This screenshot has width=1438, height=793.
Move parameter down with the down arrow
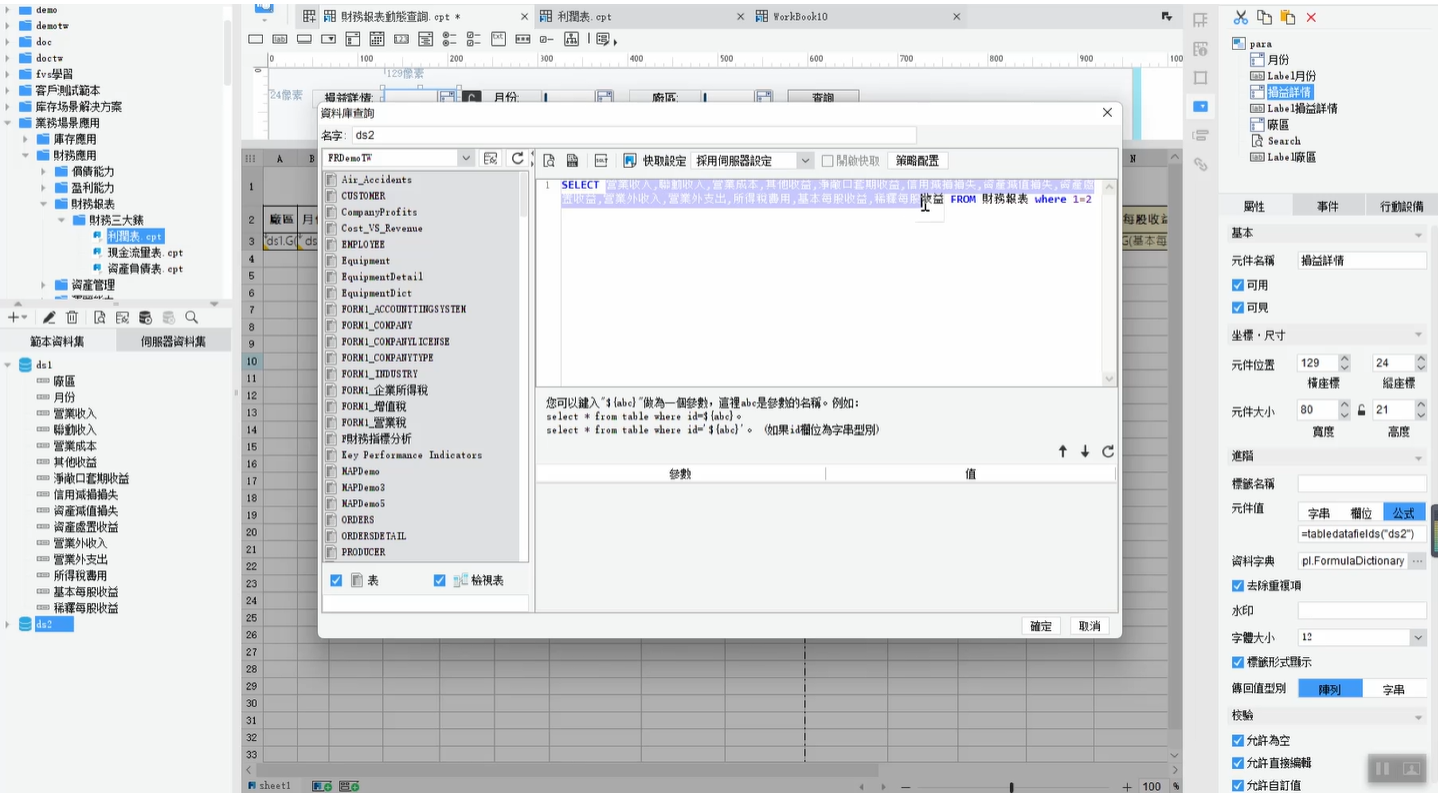click(x=1085, y=452)
